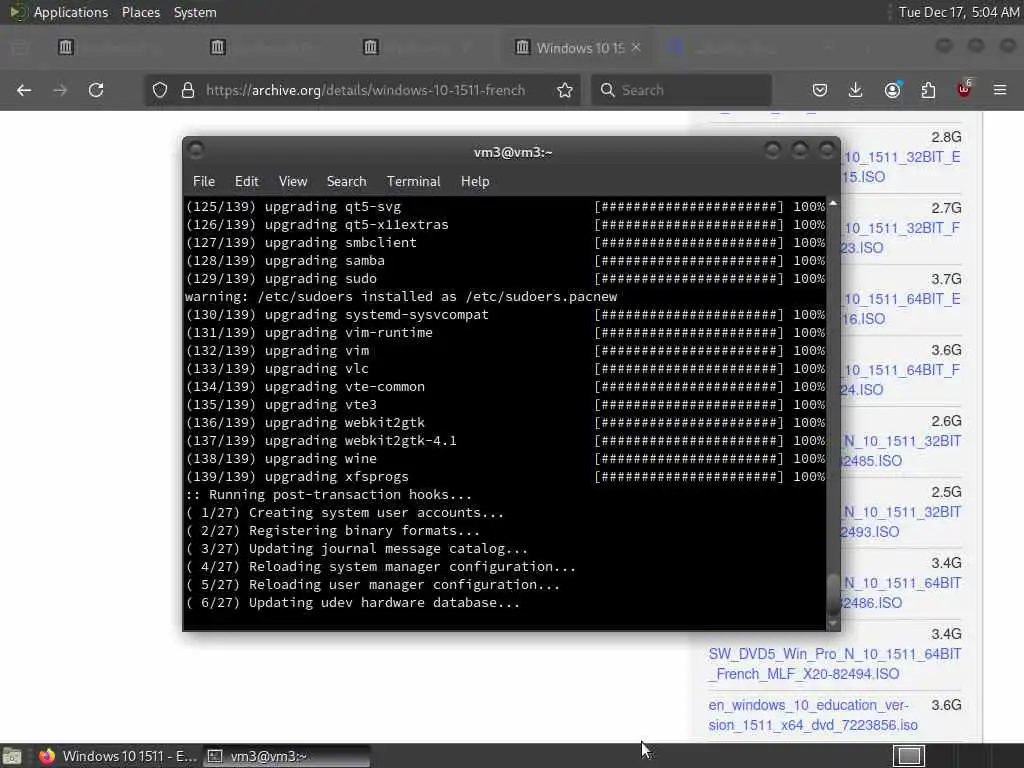
Task: Bookmark this page with the star icon
Action: 565,90
